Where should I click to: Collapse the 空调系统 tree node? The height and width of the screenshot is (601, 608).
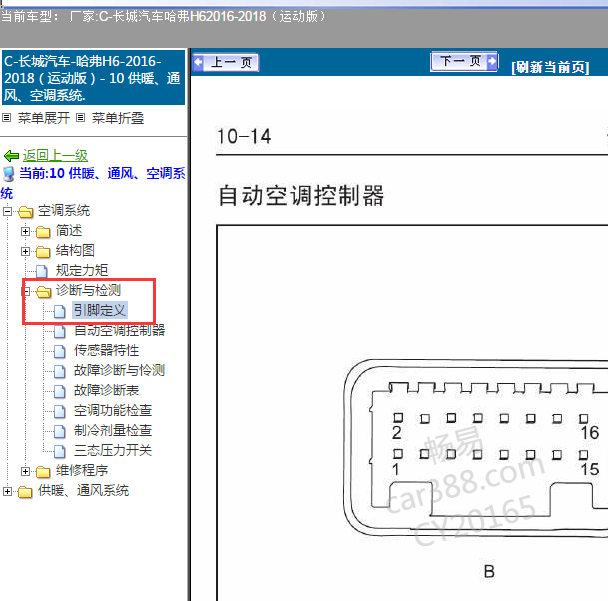7,211
